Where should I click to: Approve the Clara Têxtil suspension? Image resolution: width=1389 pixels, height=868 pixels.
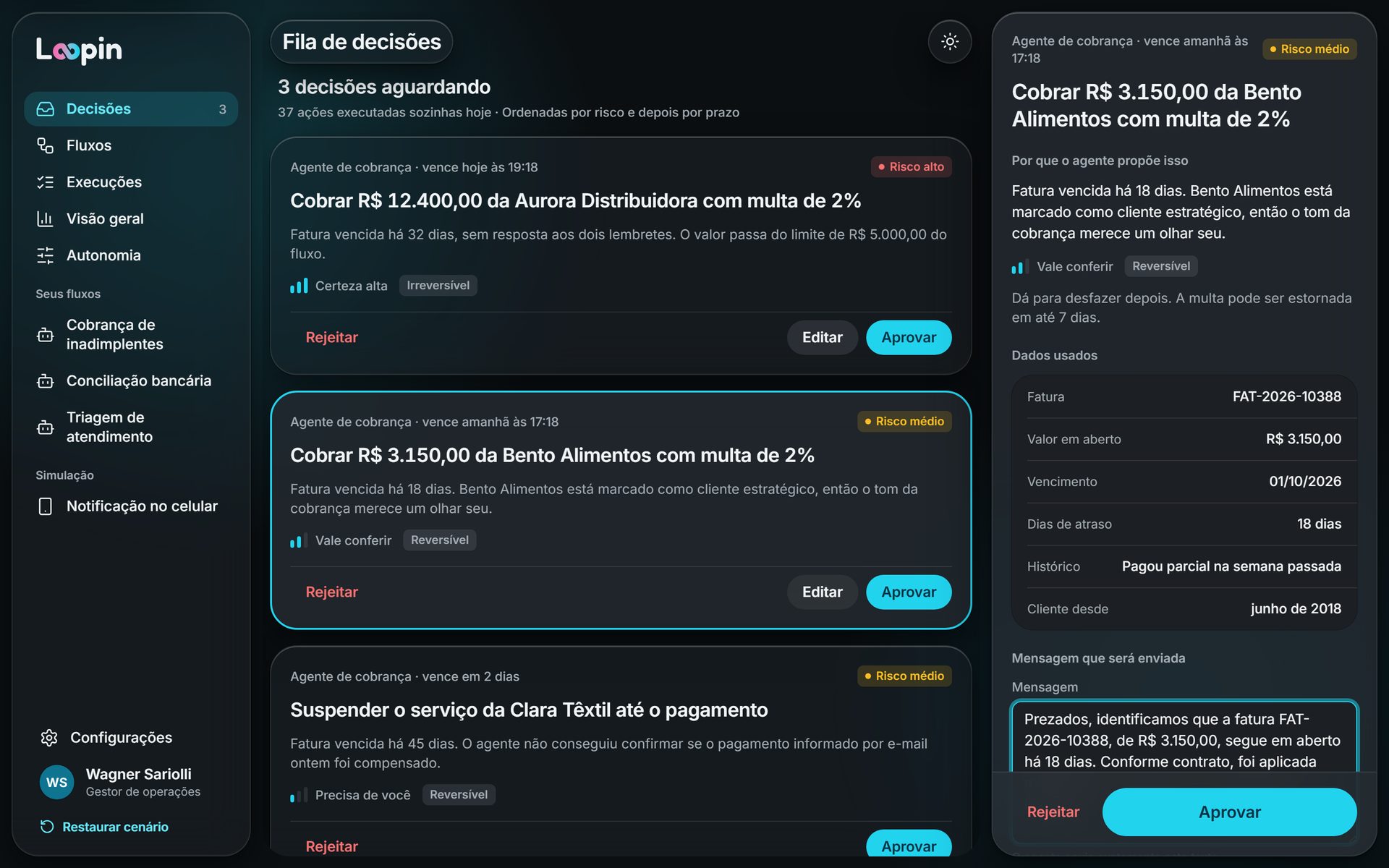(909, 845)
